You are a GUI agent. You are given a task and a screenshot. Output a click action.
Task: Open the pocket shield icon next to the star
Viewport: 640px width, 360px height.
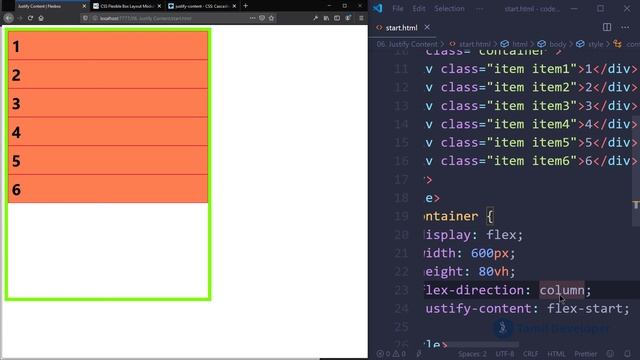262,18
